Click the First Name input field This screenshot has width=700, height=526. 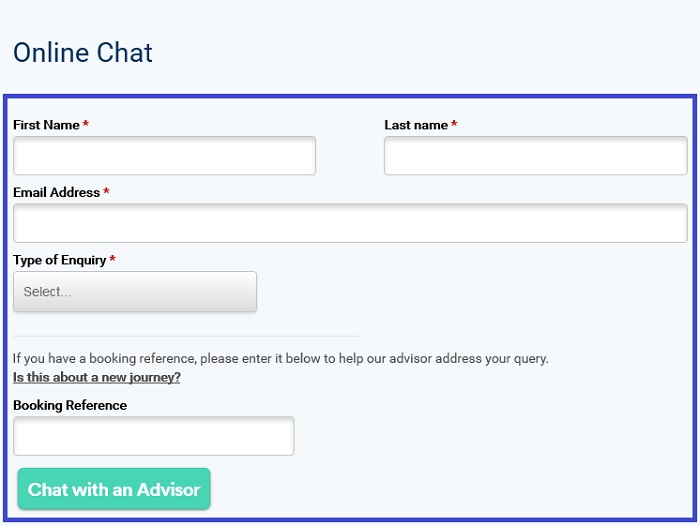[x=164, y=156]
